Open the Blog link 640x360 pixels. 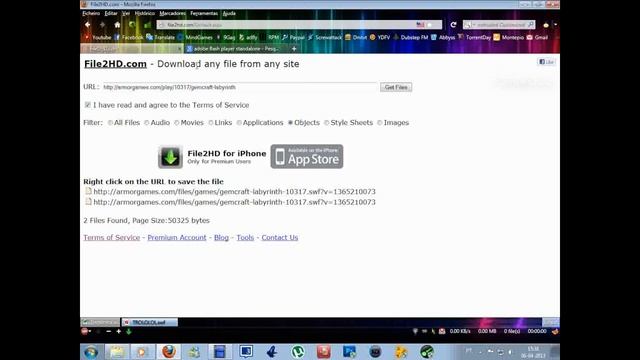[221, 238]
